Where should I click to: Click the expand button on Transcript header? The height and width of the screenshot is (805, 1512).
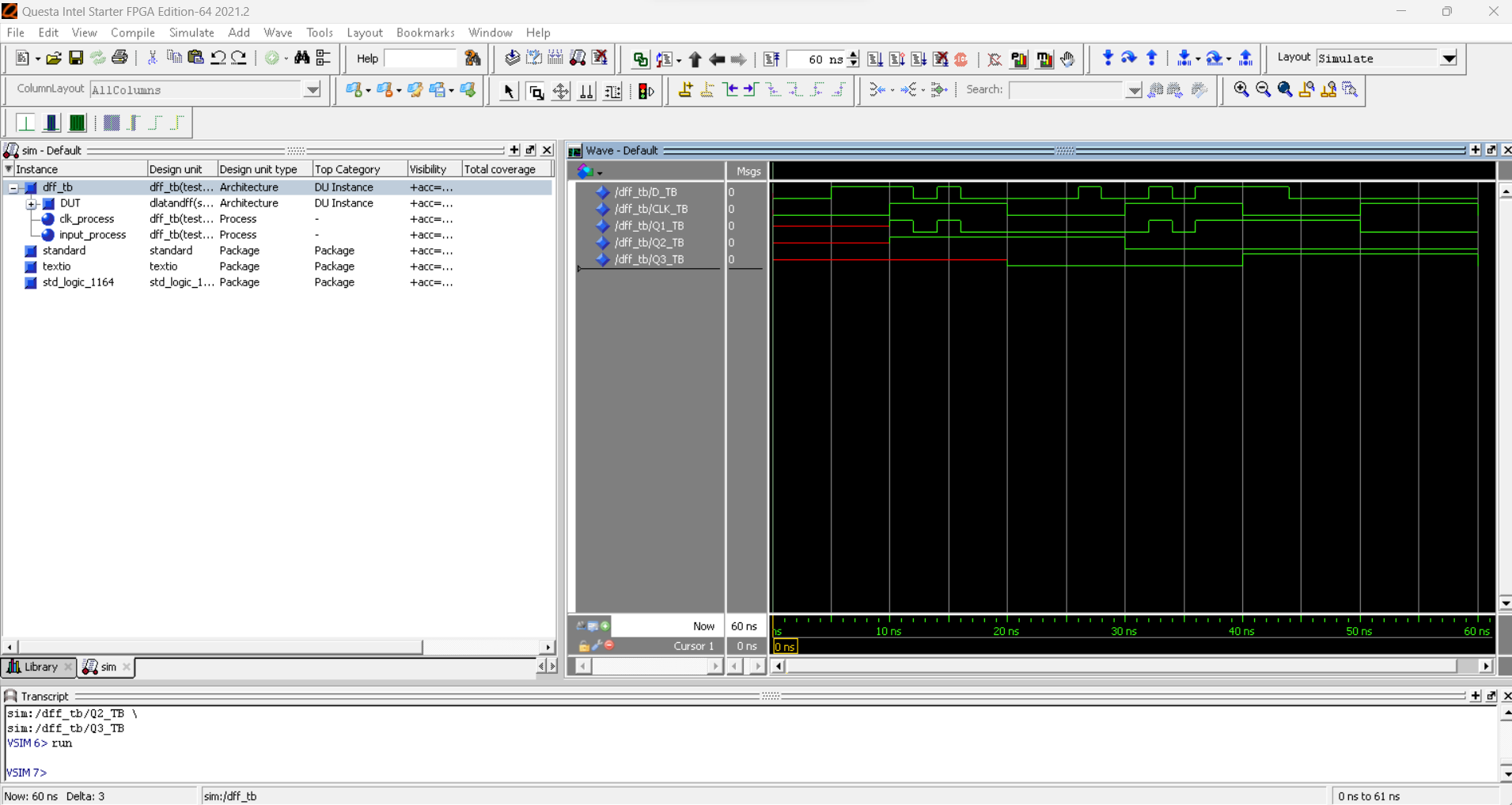point(1476,696)
